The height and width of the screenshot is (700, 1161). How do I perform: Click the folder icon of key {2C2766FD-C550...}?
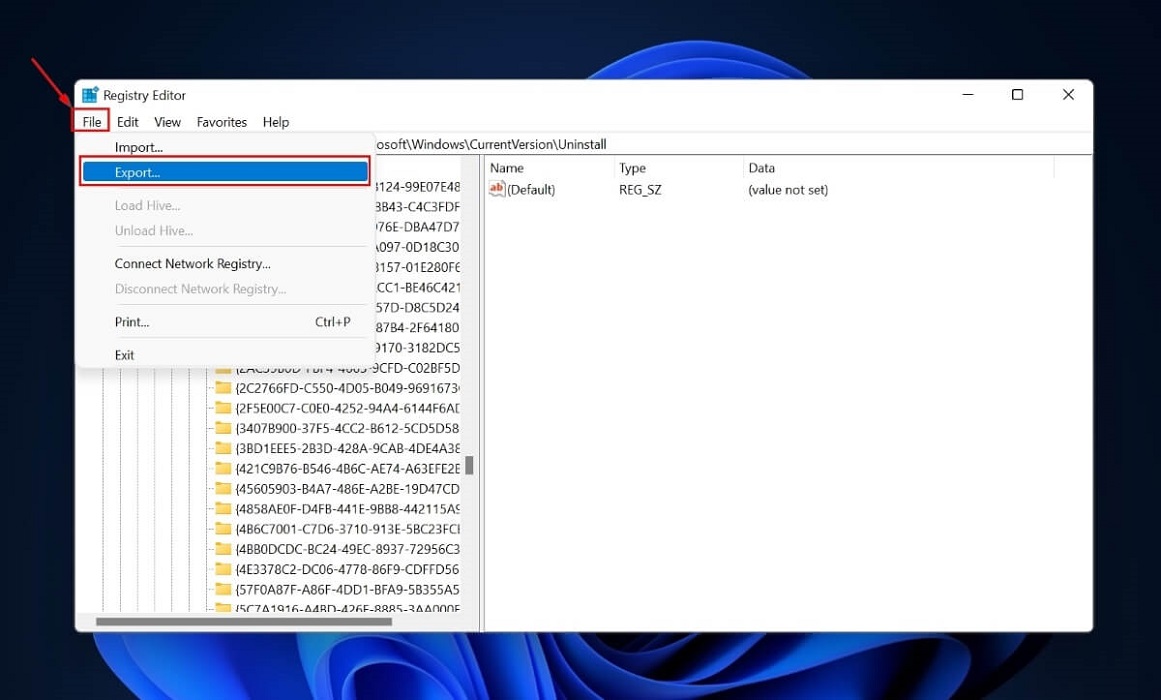click(222, 387)
